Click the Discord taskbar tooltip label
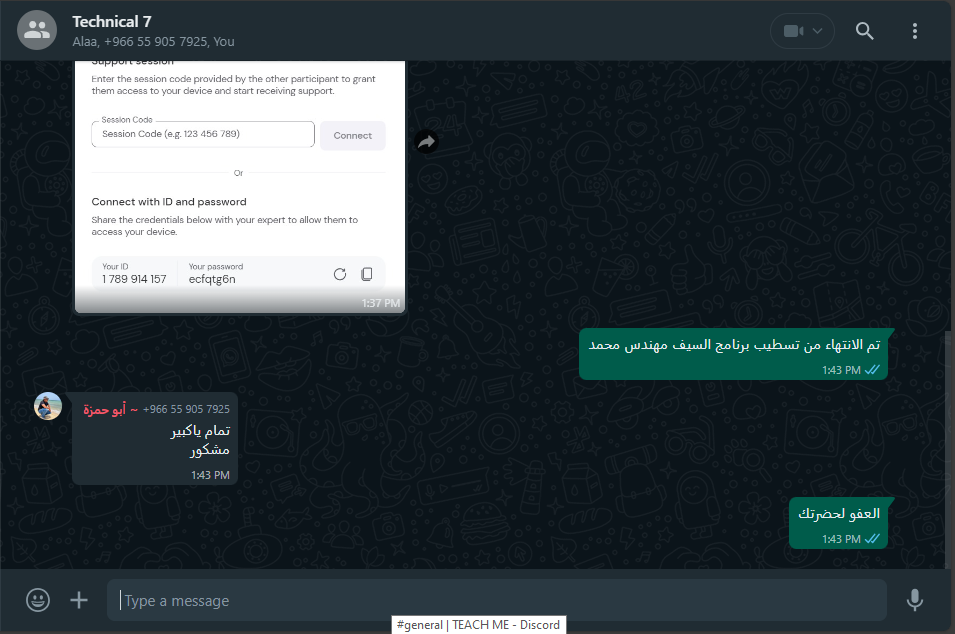 479,625
